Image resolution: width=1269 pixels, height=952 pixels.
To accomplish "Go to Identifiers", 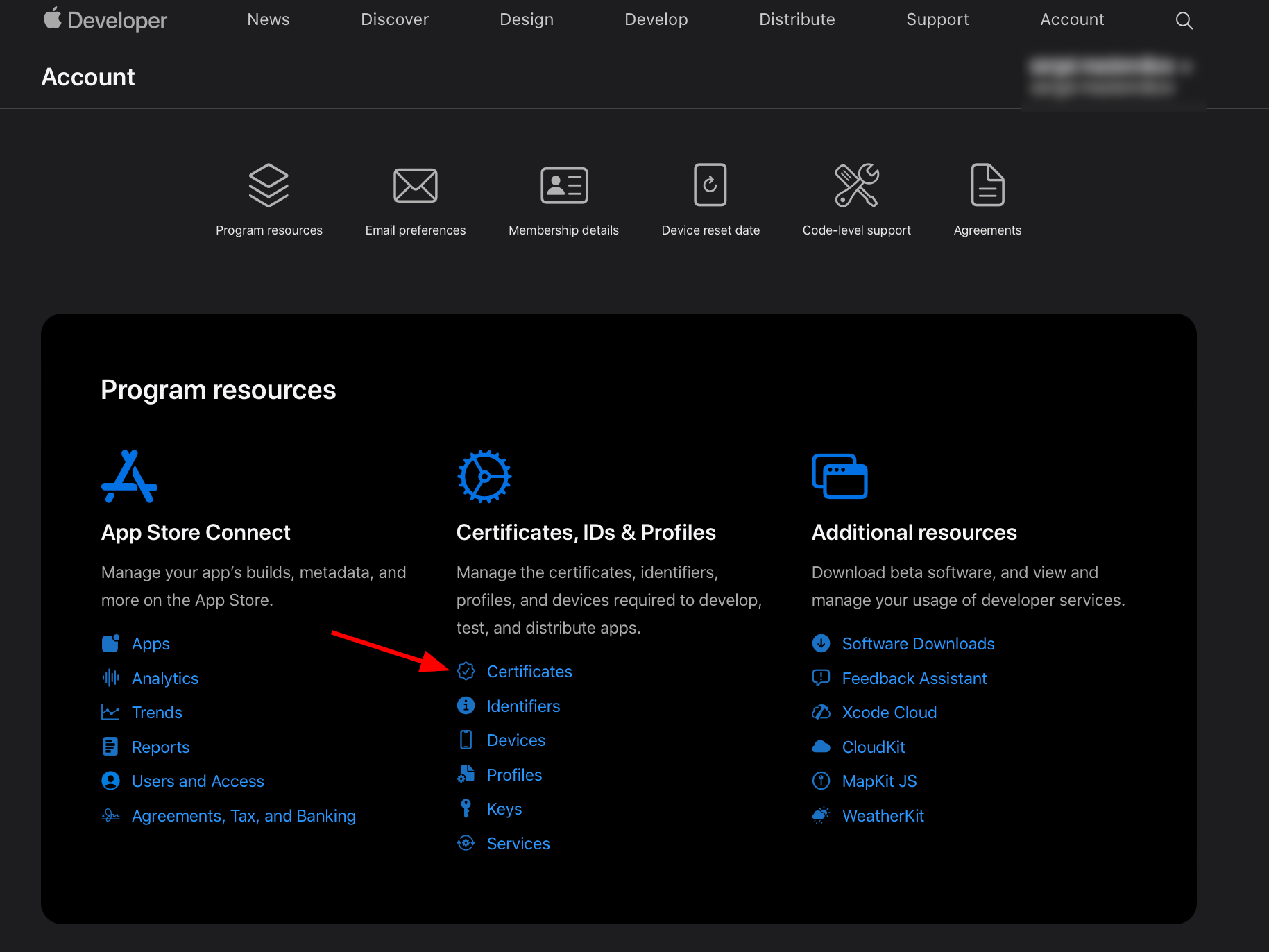I will (x=523, y=706).
